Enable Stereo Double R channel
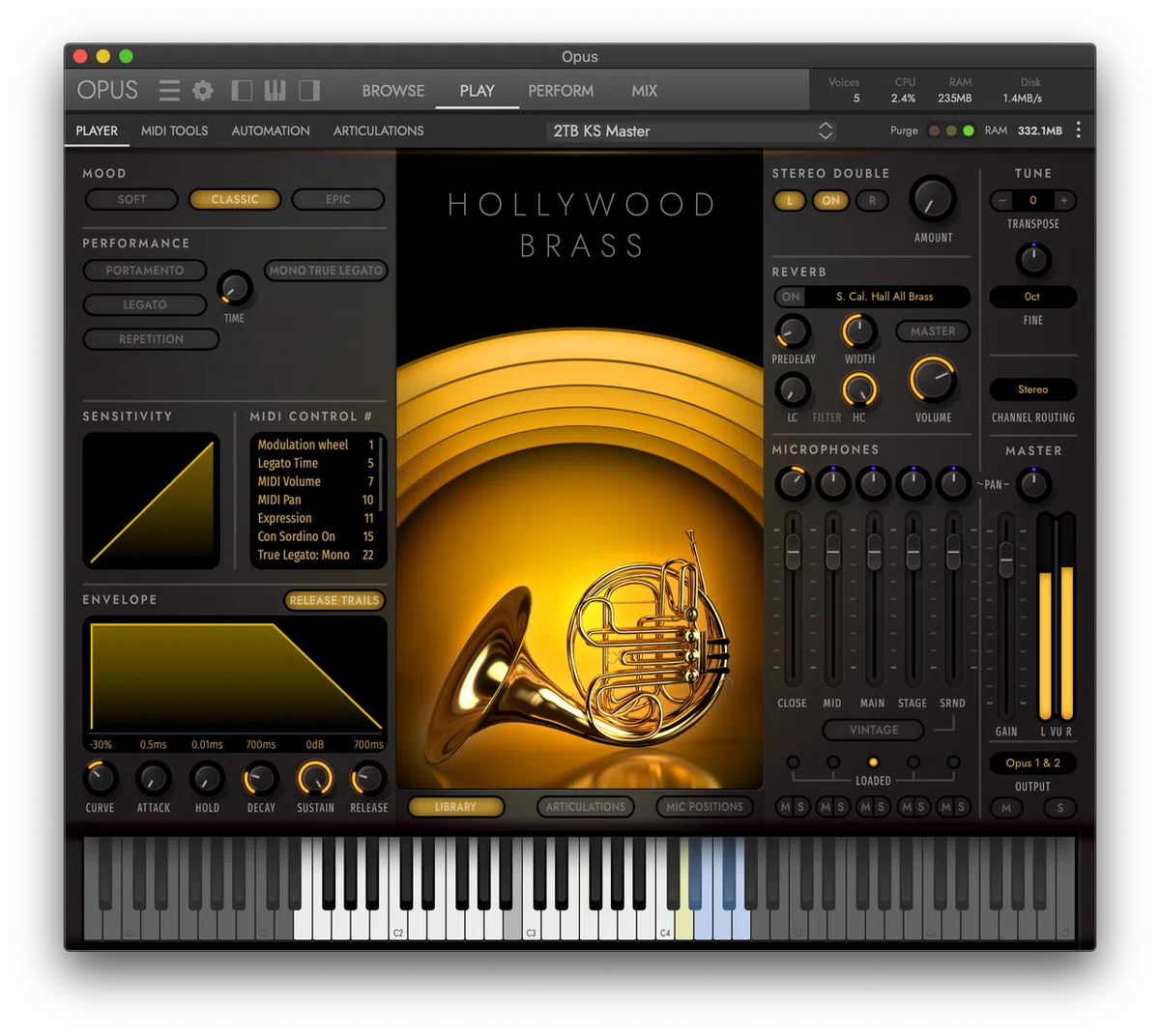 point(871,201)
